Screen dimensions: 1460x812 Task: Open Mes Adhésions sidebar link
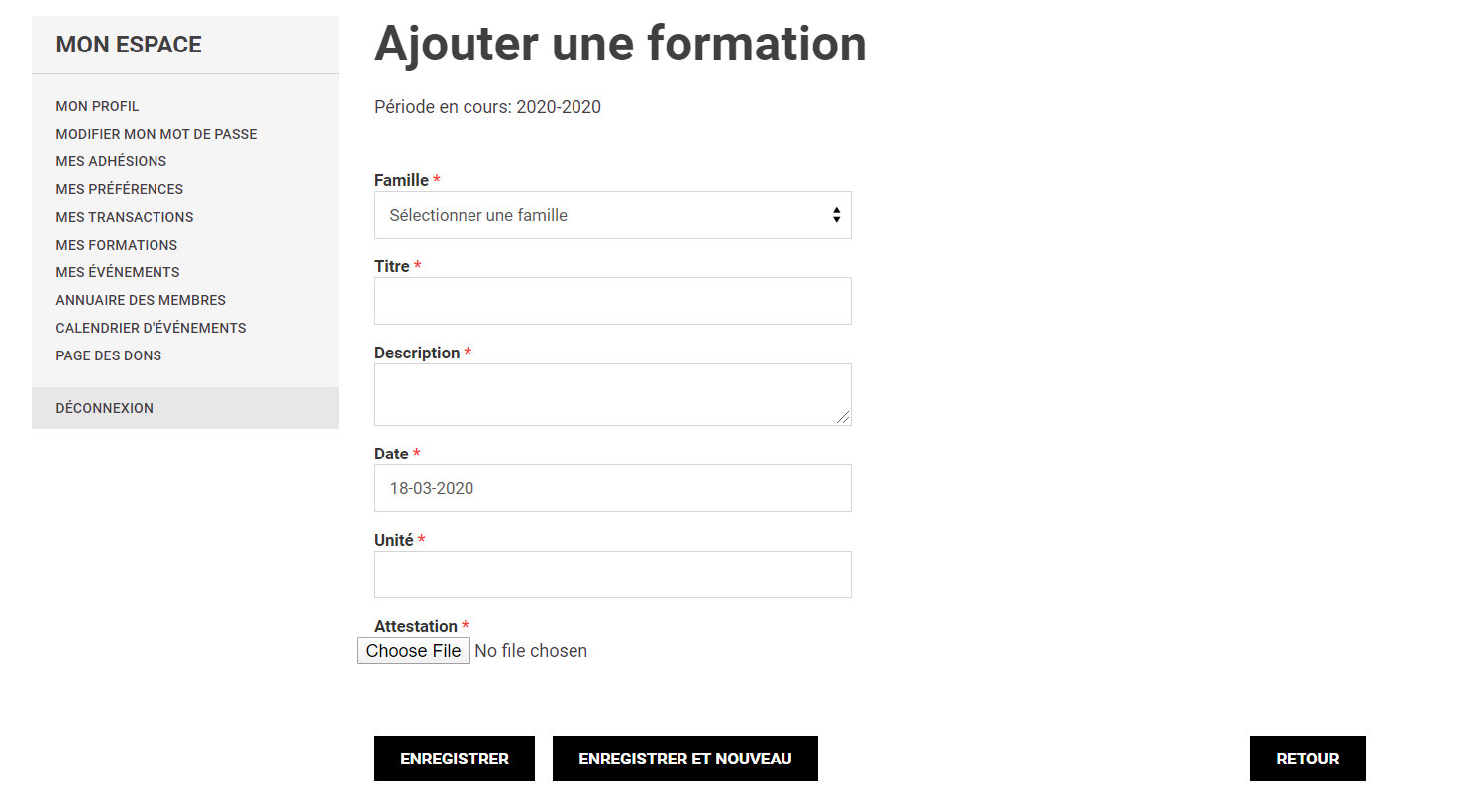(111, 161)
